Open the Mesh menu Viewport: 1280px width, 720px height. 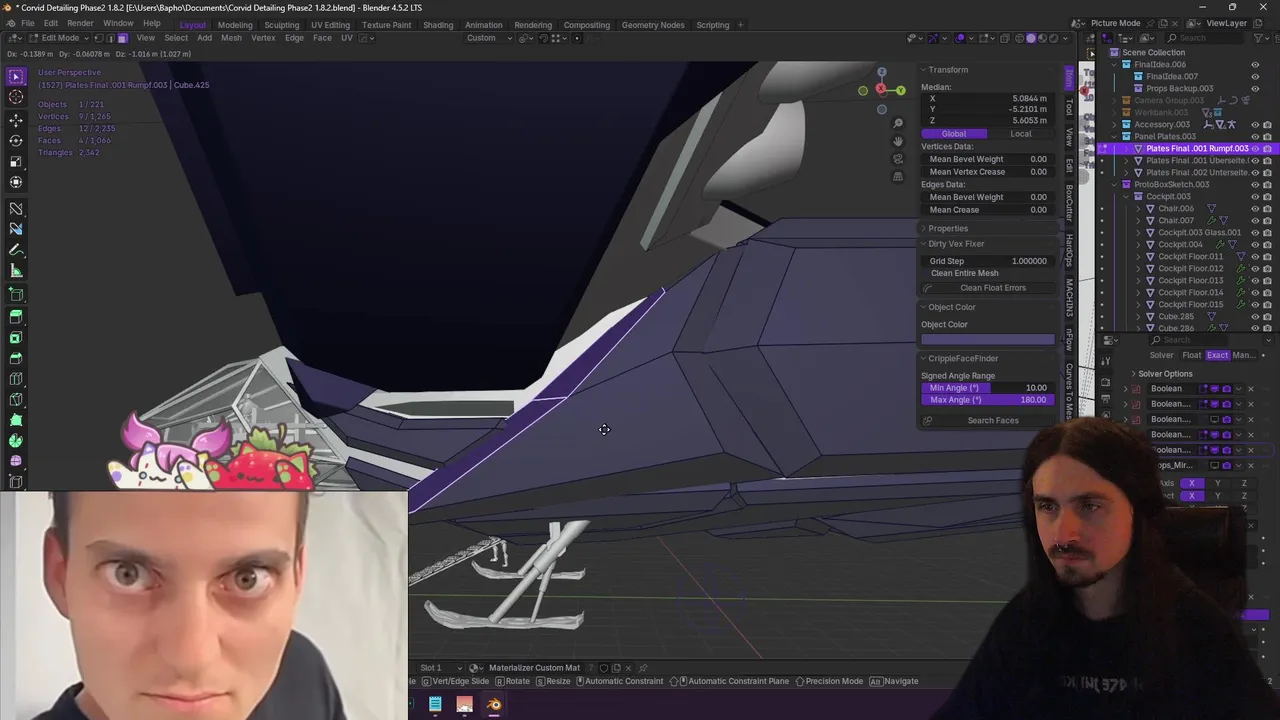click(231, 38)
